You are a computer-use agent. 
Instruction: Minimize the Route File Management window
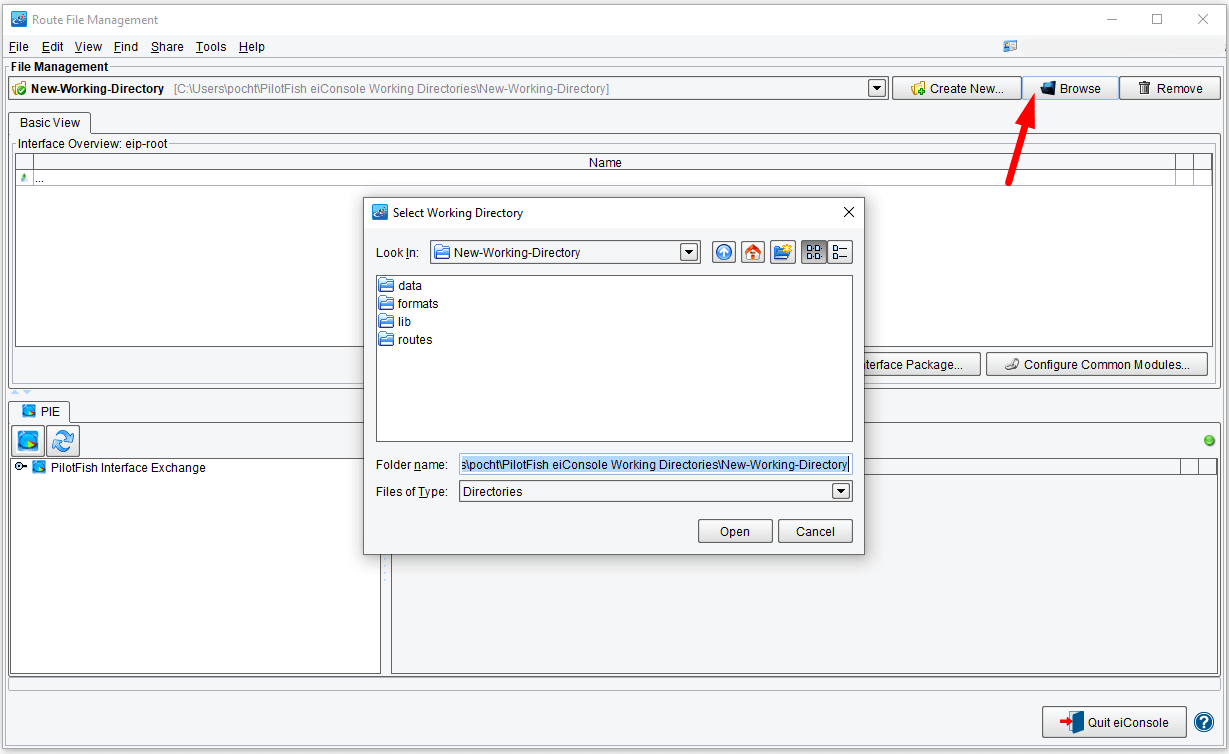tap(1111, 19)
